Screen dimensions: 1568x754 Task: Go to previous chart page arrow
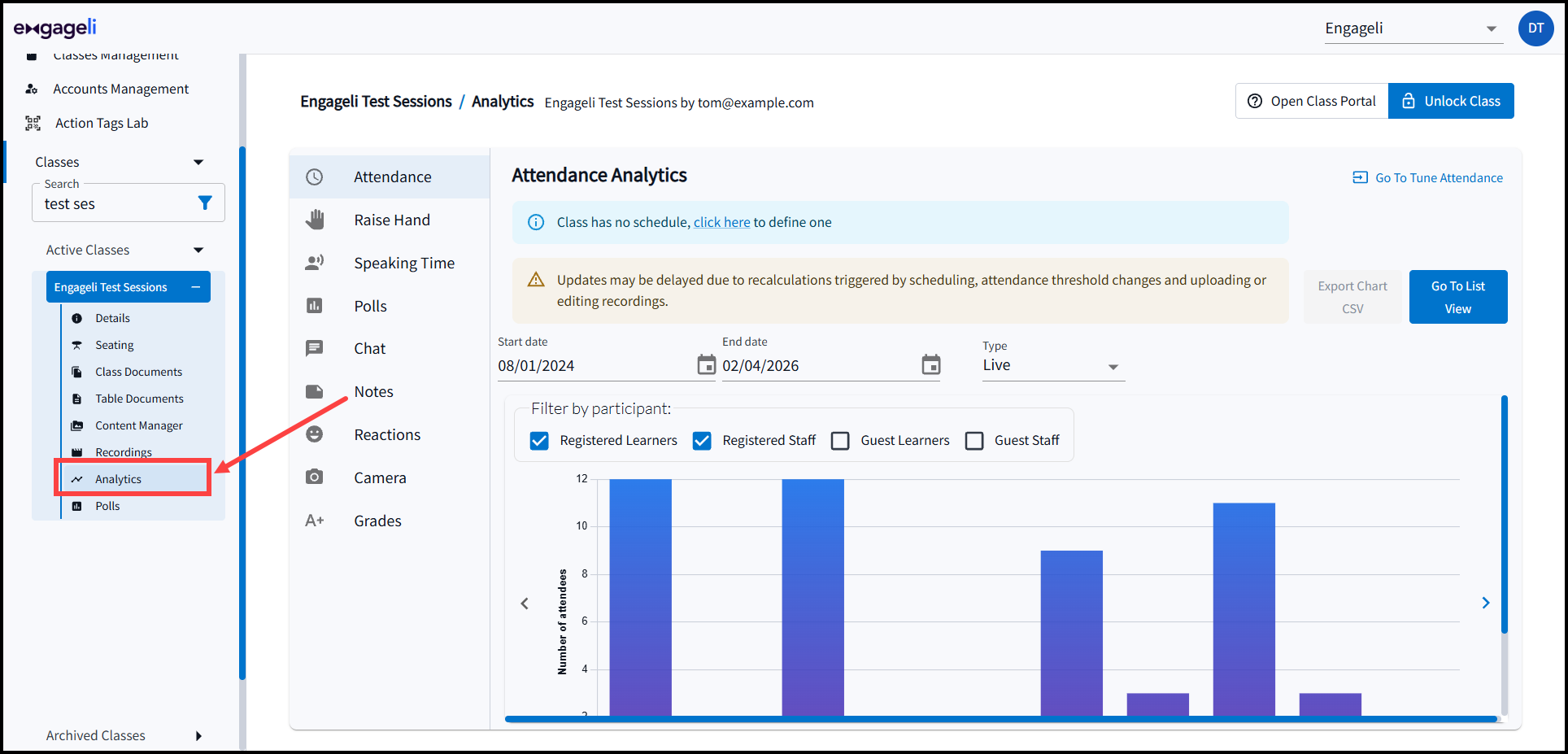click(525, 604)
